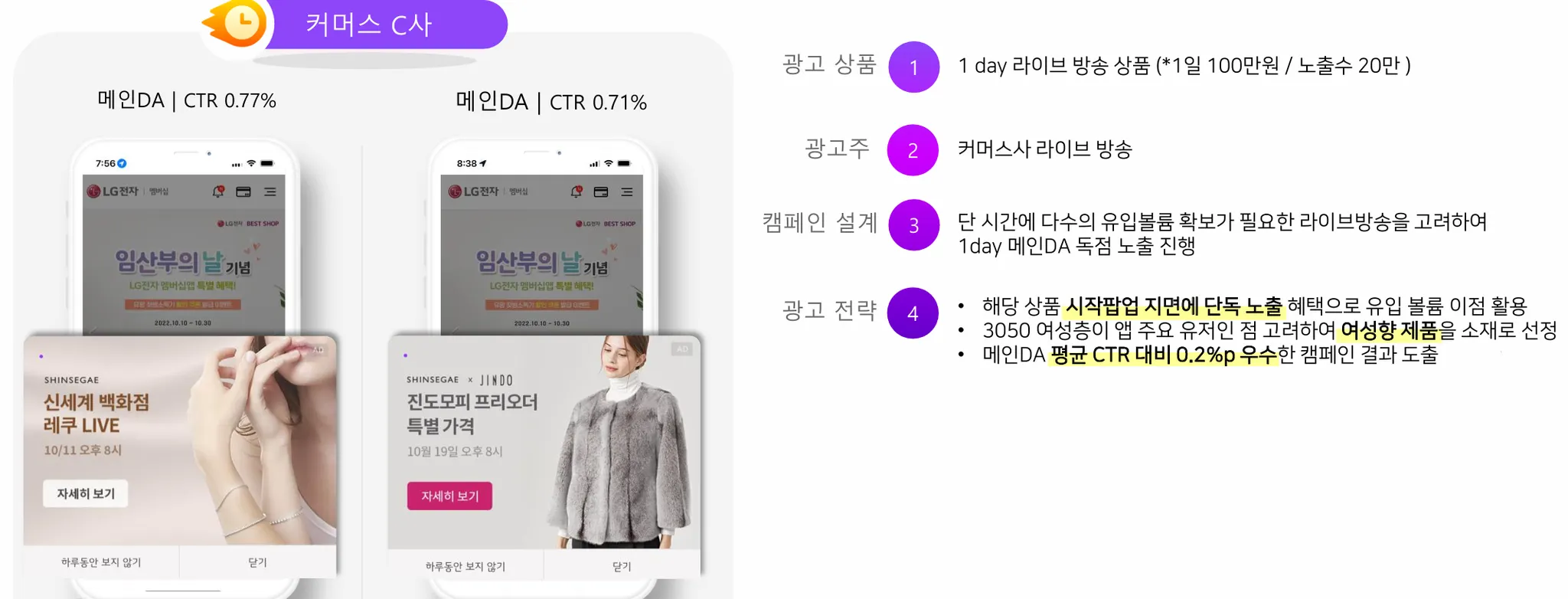Click the 임산부의 날 banner in left phone
1568x599 pixels.
[x=184, y=271]
